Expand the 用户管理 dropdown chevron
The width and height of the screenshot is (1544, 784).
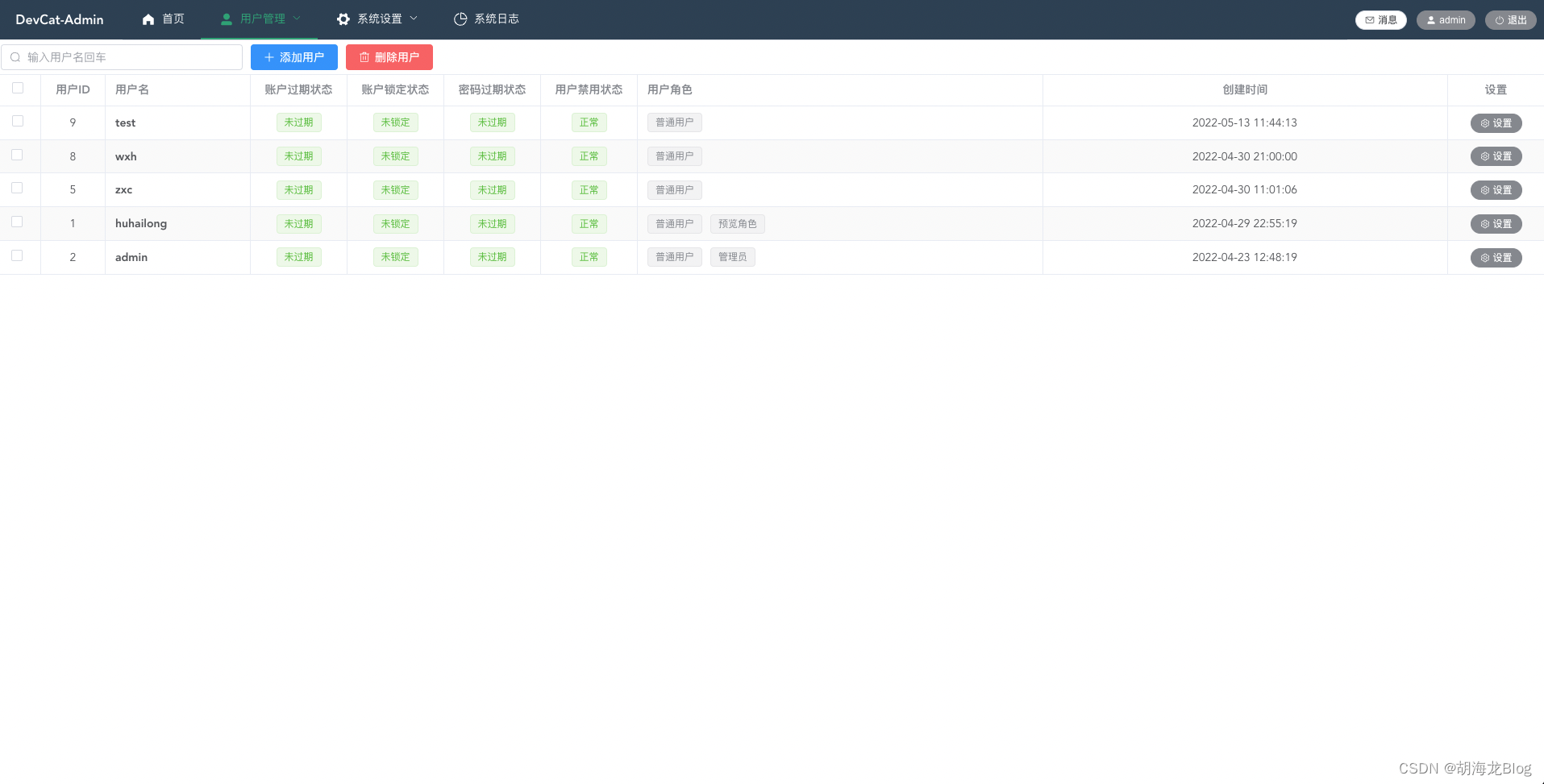click(297, 19)
